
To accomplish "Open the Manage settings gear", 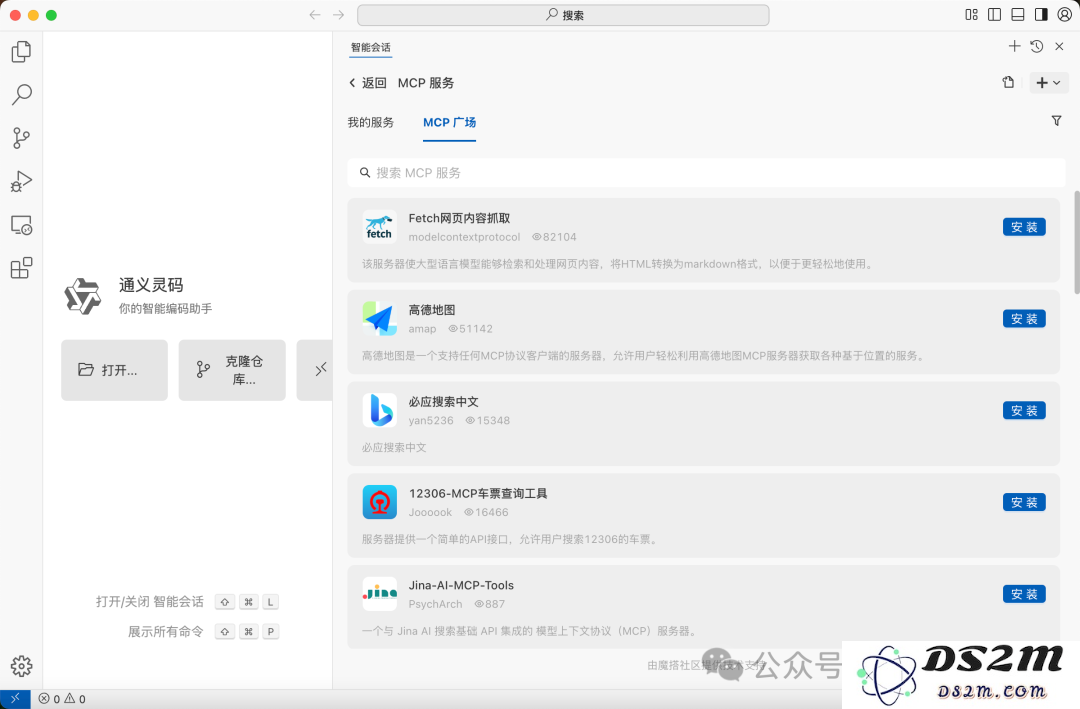I will click(21, 666).
